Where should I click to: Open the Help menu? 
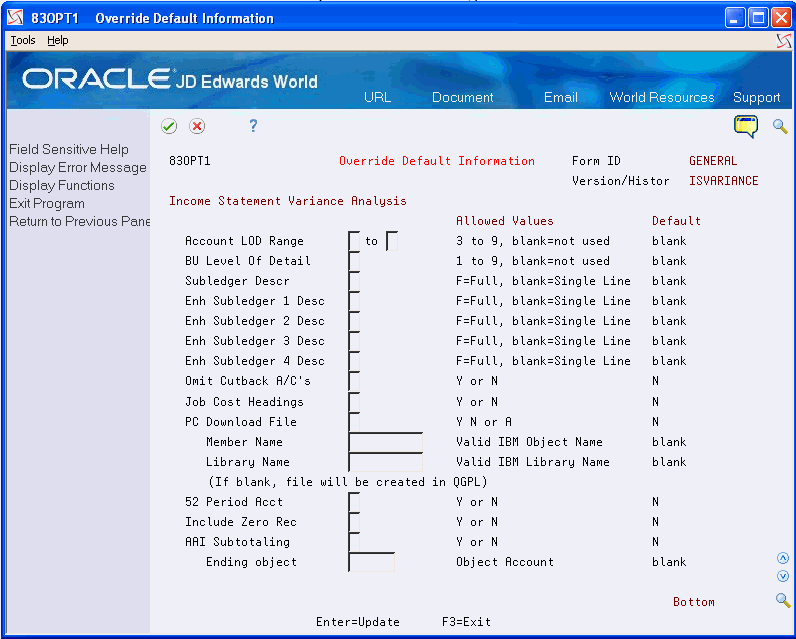[x=57, y=40]
